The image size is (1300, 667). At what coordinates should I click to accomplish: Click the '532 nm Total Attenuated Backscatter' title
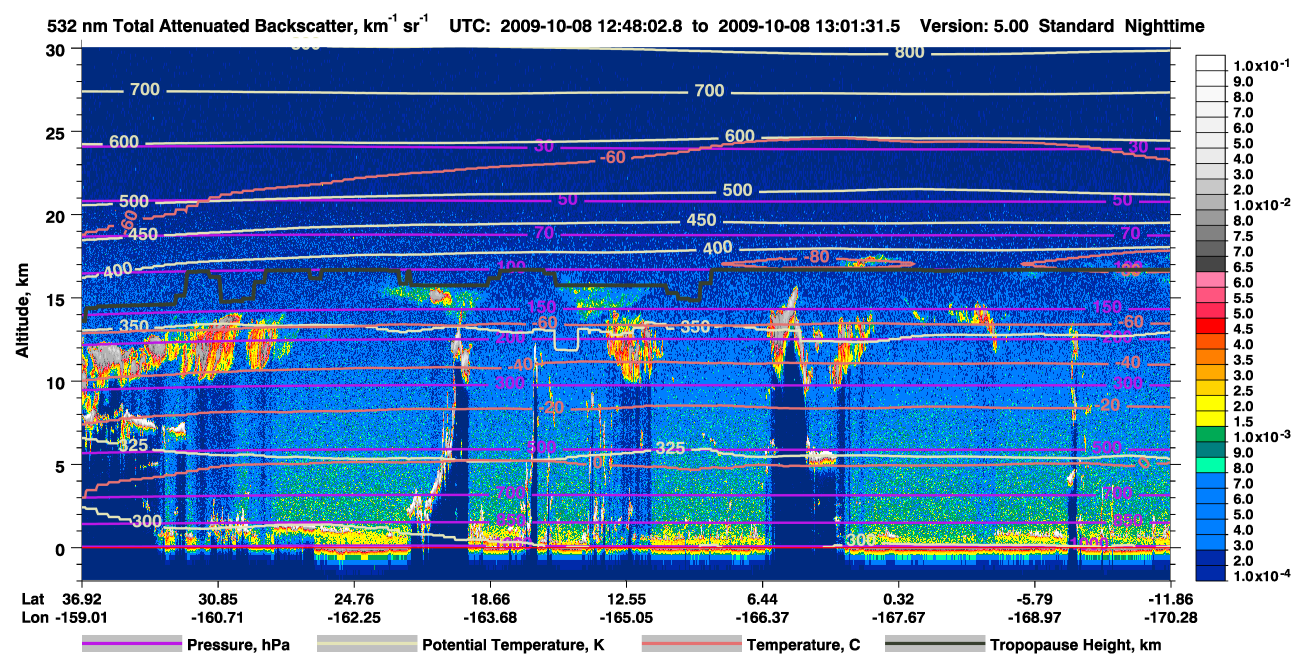(238, 25)
